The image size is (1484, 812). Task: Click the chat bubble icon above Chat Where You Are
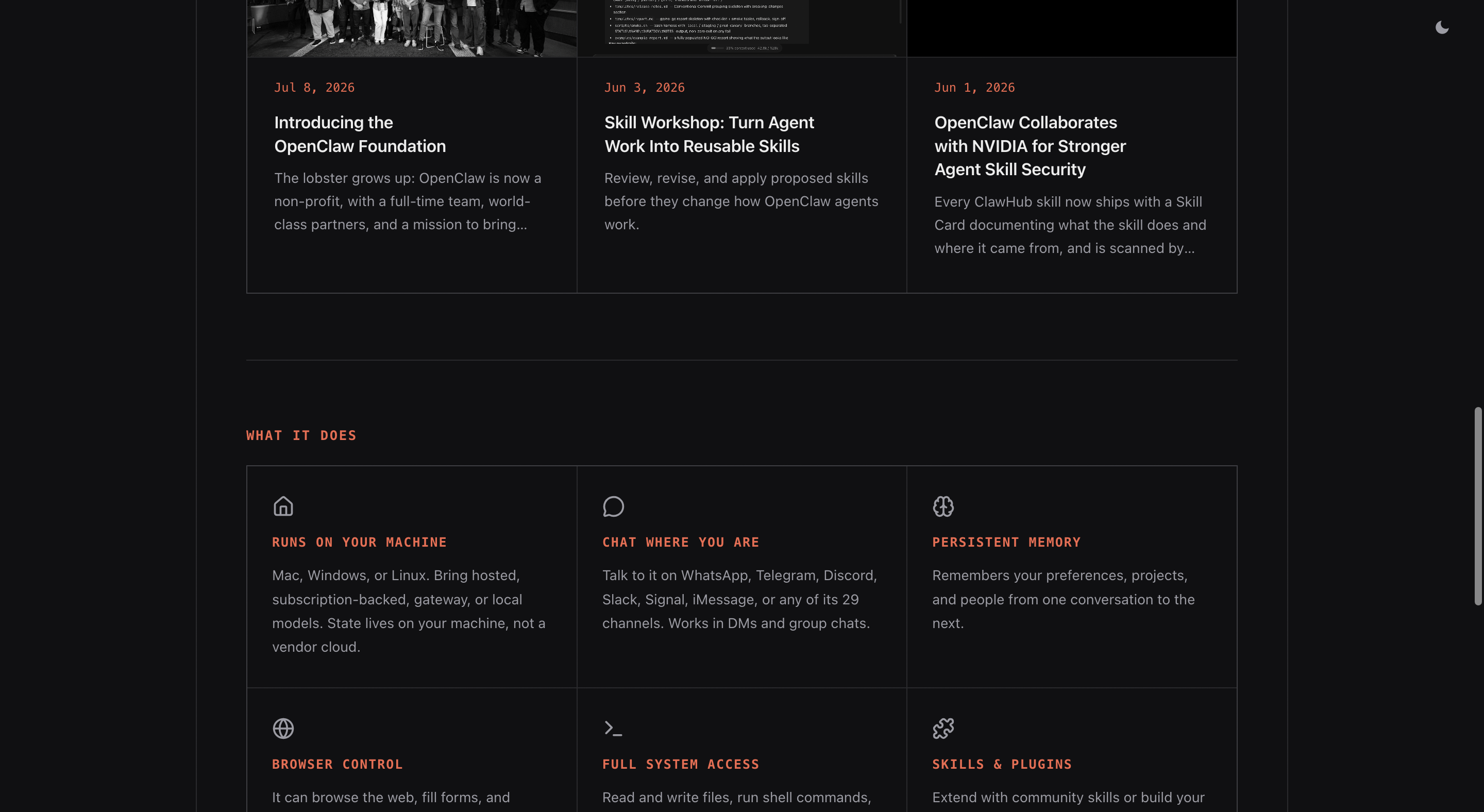point(613,506)
